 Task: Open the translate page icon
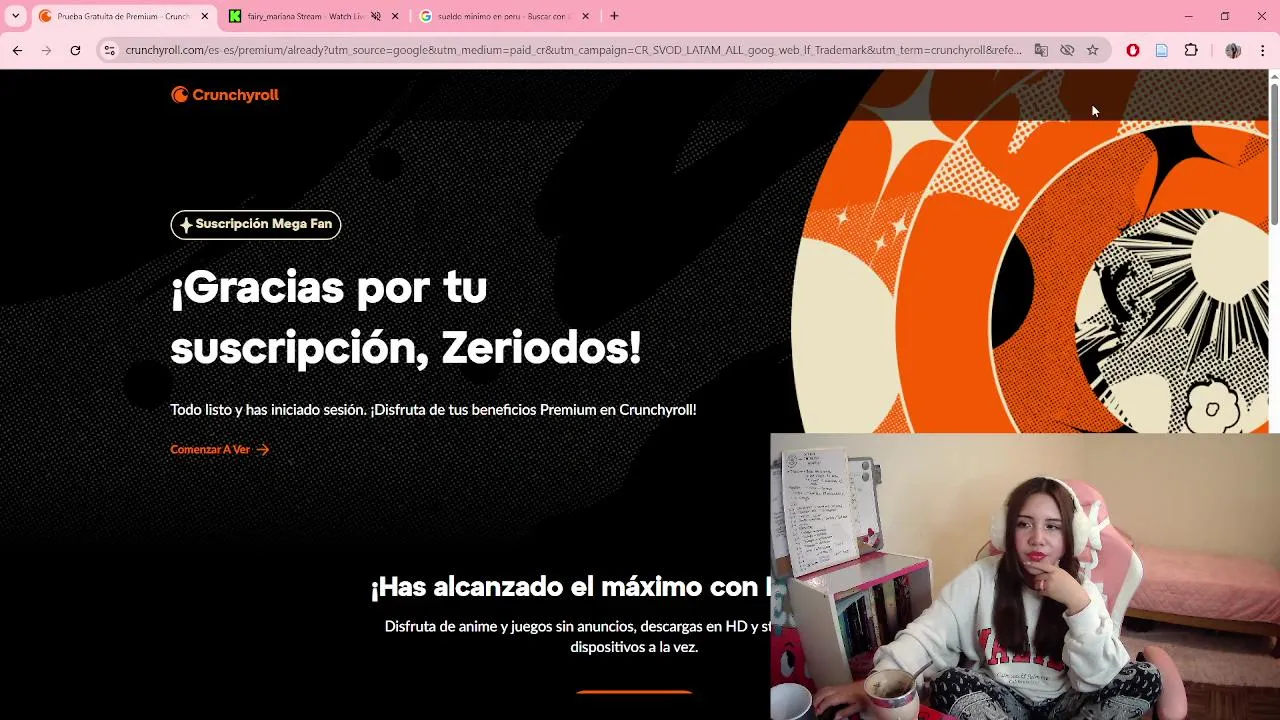click(1041, 50)
